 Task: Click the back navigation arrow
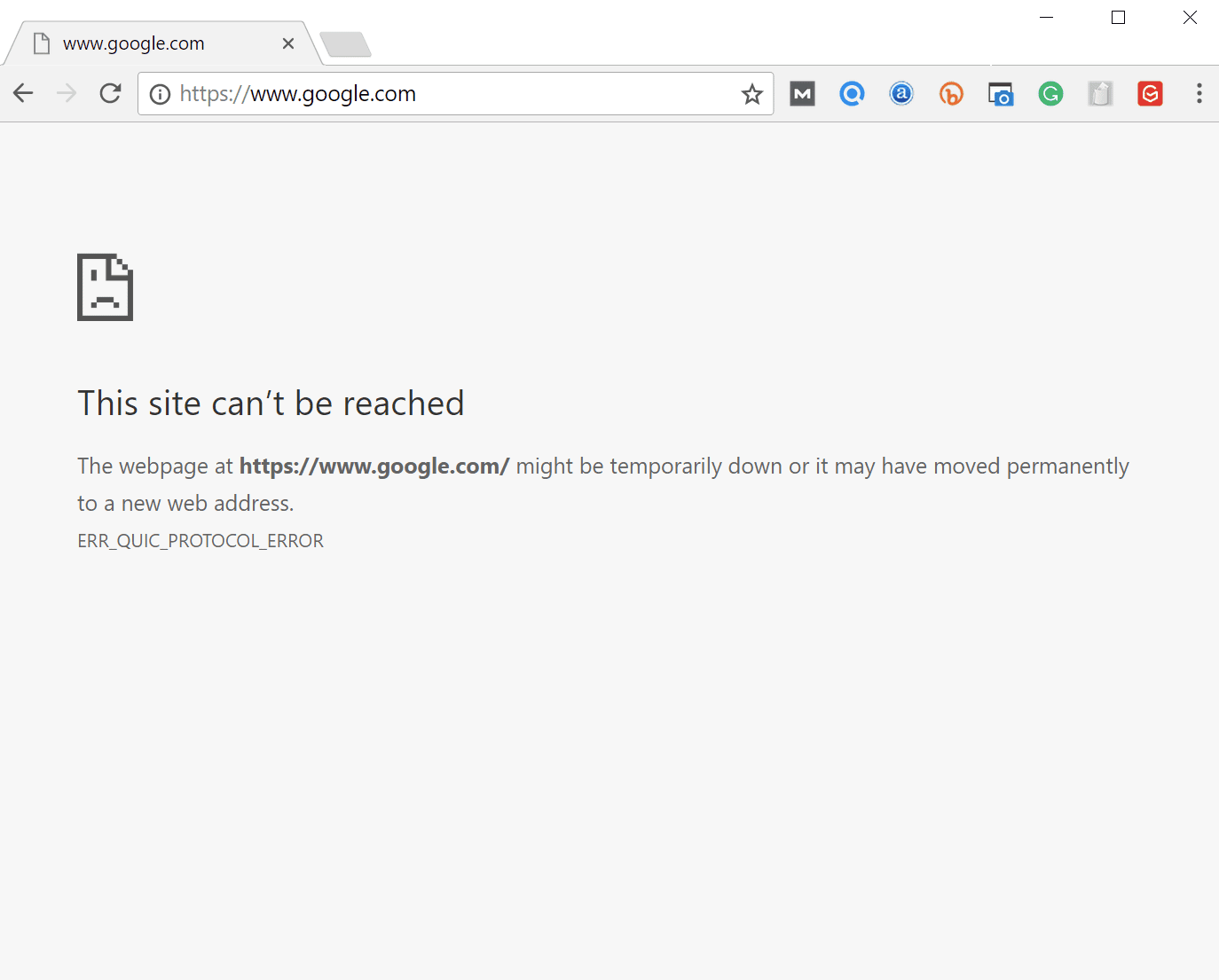point(22,92)
